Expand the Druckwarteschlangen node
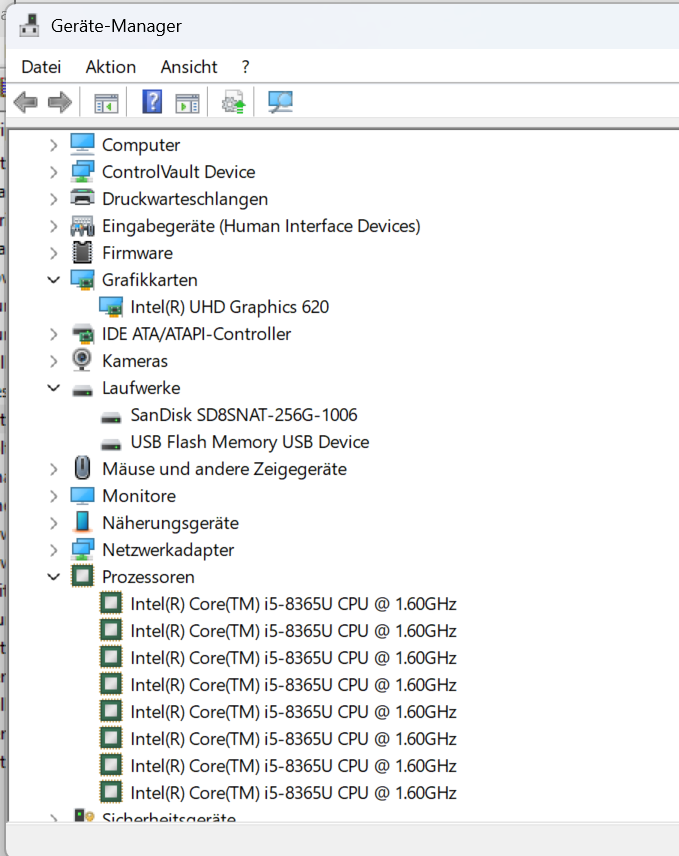Viewport: 679px width, 856px height. click(53, 199)
